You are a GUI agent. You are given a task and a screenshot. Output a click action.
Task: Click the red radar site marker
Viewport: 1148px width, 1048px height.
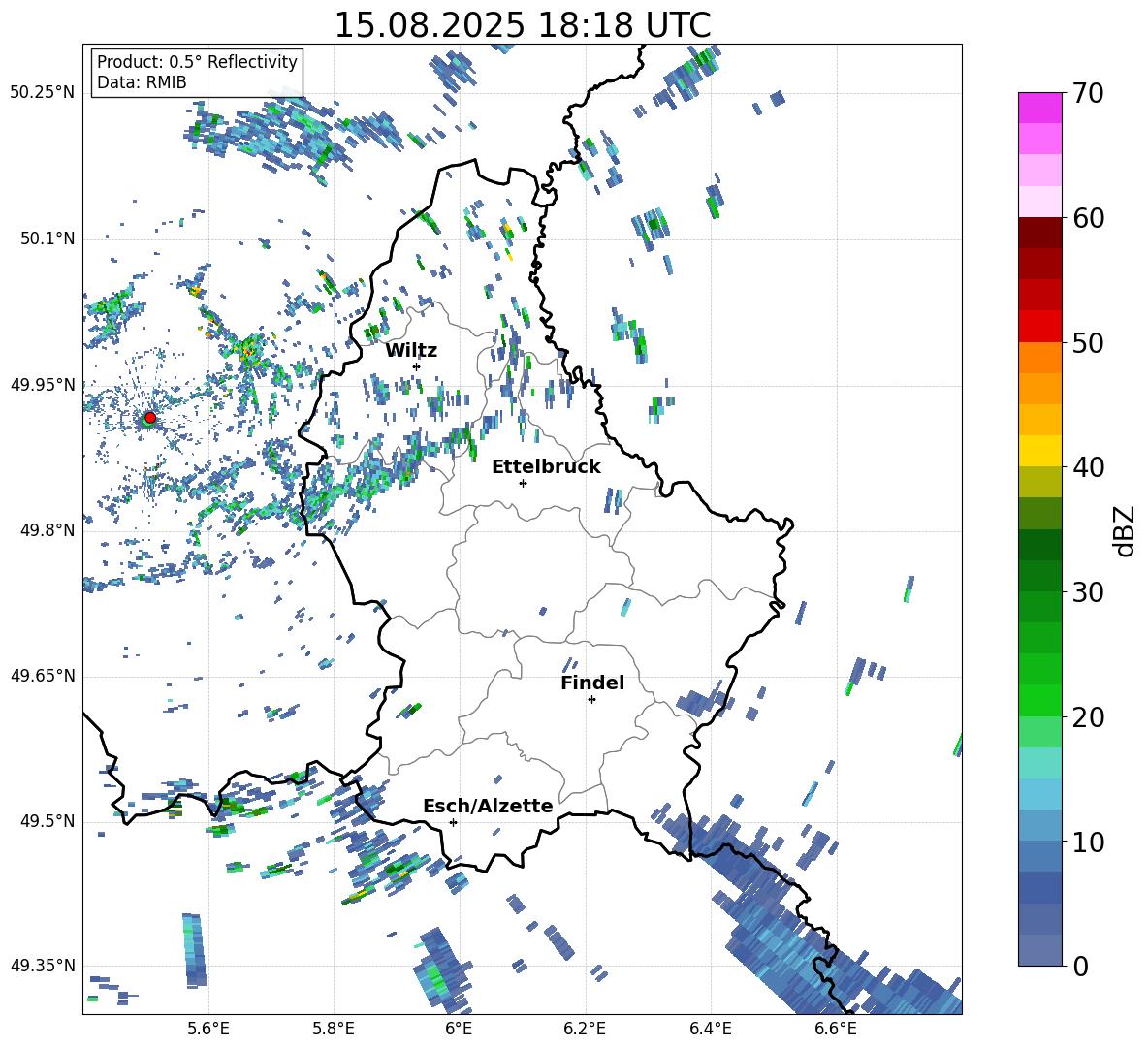point(150,417)
